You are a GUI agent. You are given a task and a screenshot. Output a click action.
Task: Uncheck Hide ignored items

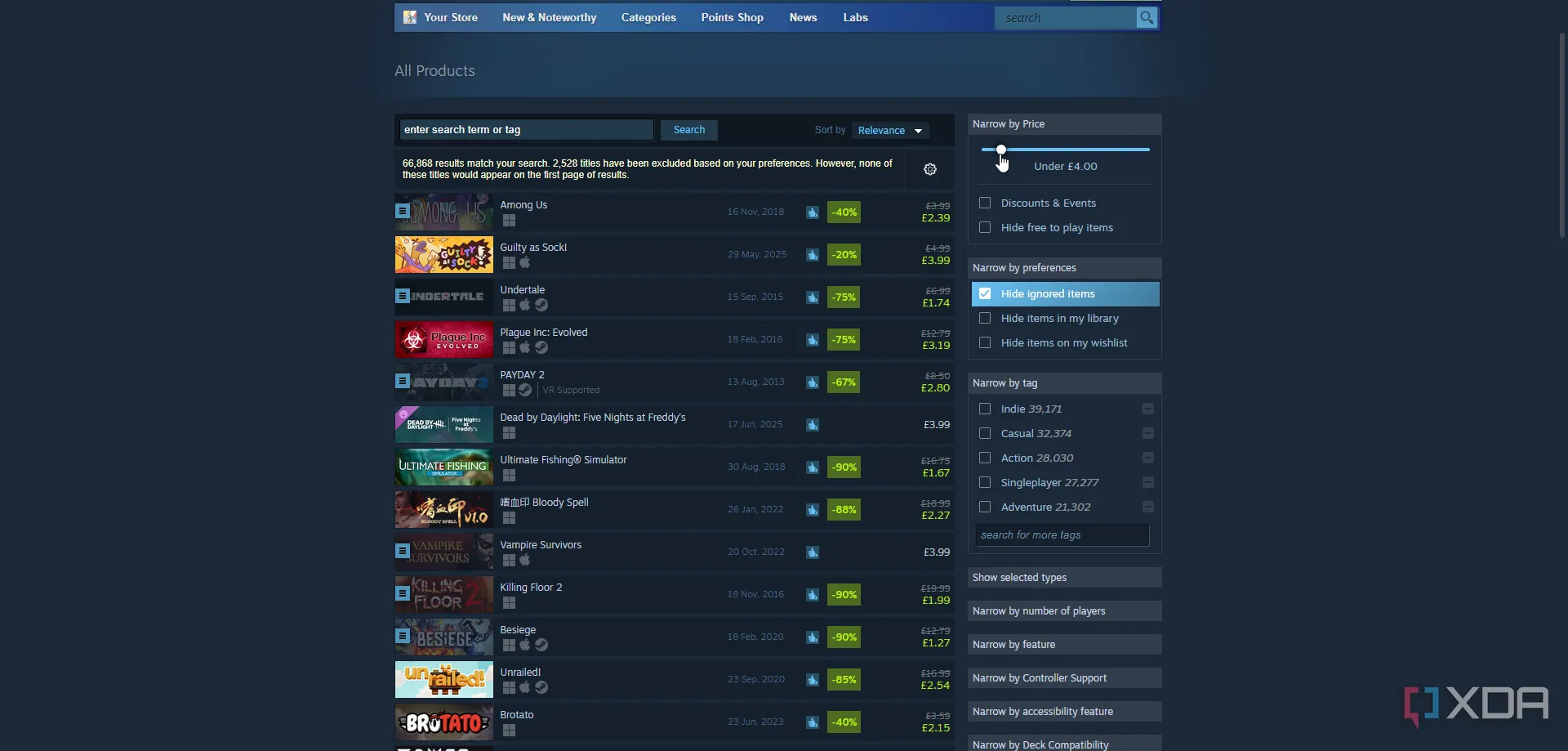pyautogui.click(x=985, y=293)
